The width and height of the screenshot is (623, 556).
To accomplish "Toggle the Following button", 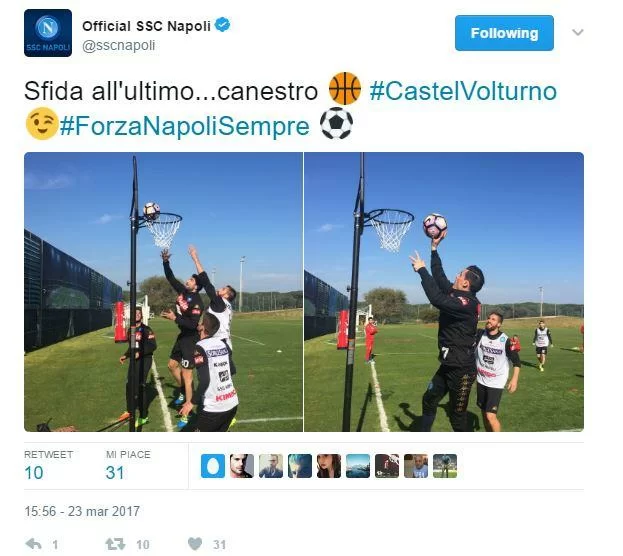I will (x=504, y=33).
